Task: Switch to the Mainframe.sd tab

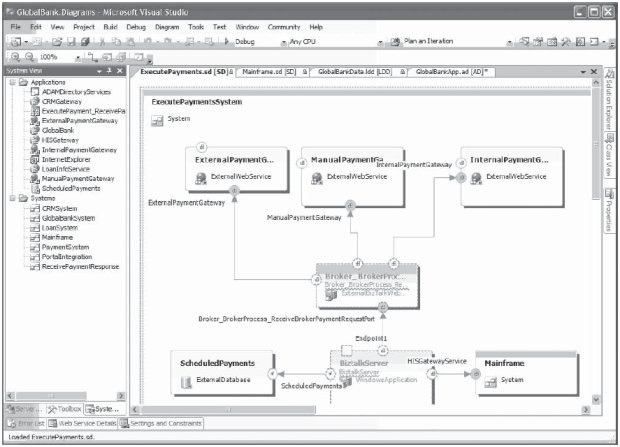Action: pyautogui.click(x=274, y=72)
